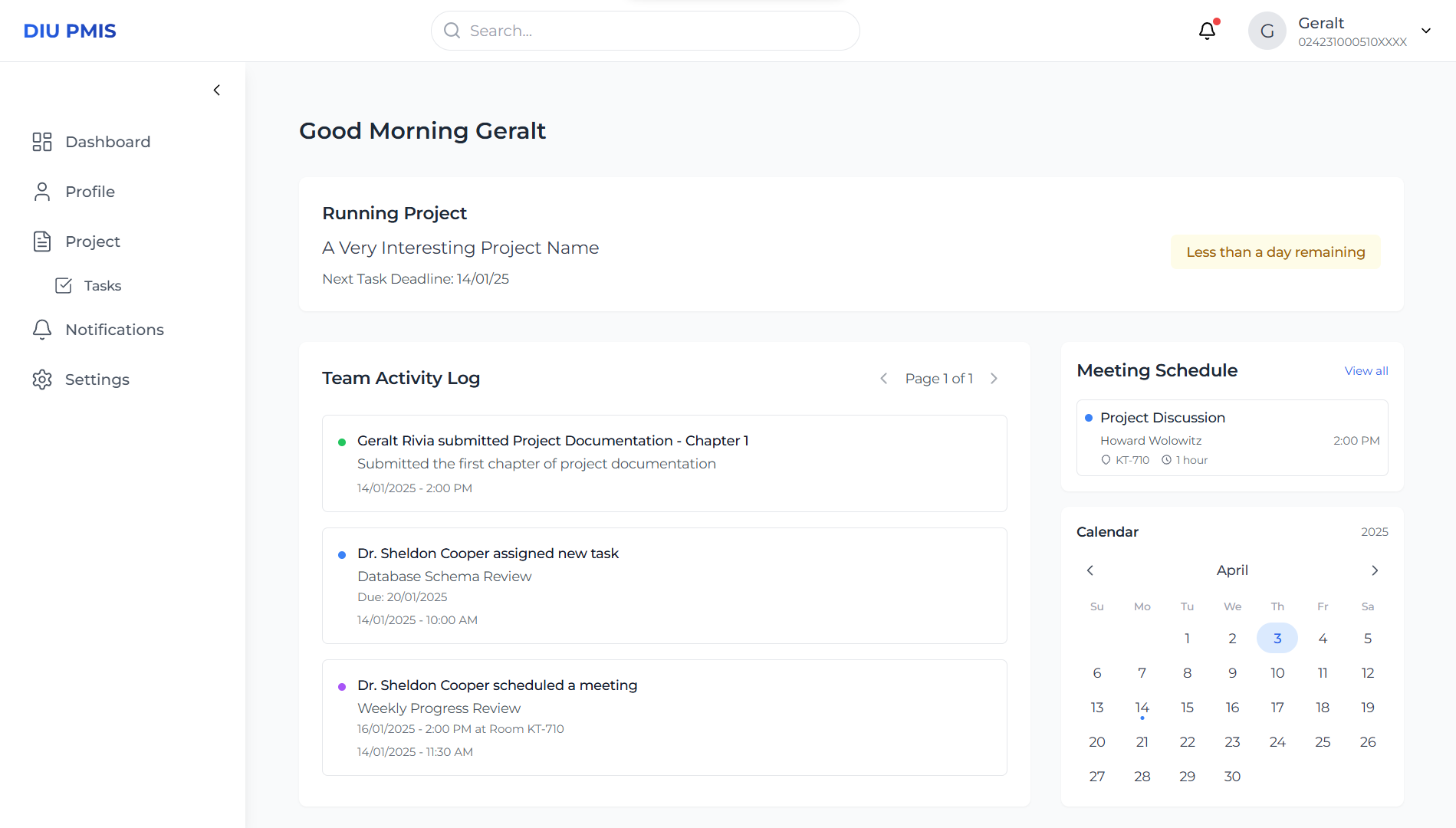The width and height of the screenshot is (1456, 828).
Task: Click View all for Meeting Schedule
Action: point(1366,370)
